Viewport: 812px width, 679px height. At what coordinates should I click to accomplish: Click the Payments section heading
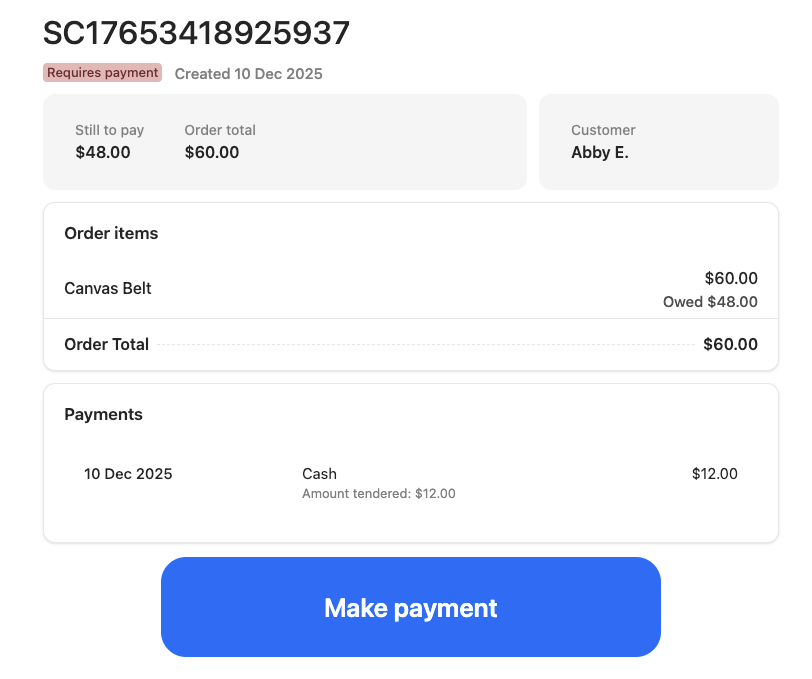pyautogui.click(x=103, y=414)
